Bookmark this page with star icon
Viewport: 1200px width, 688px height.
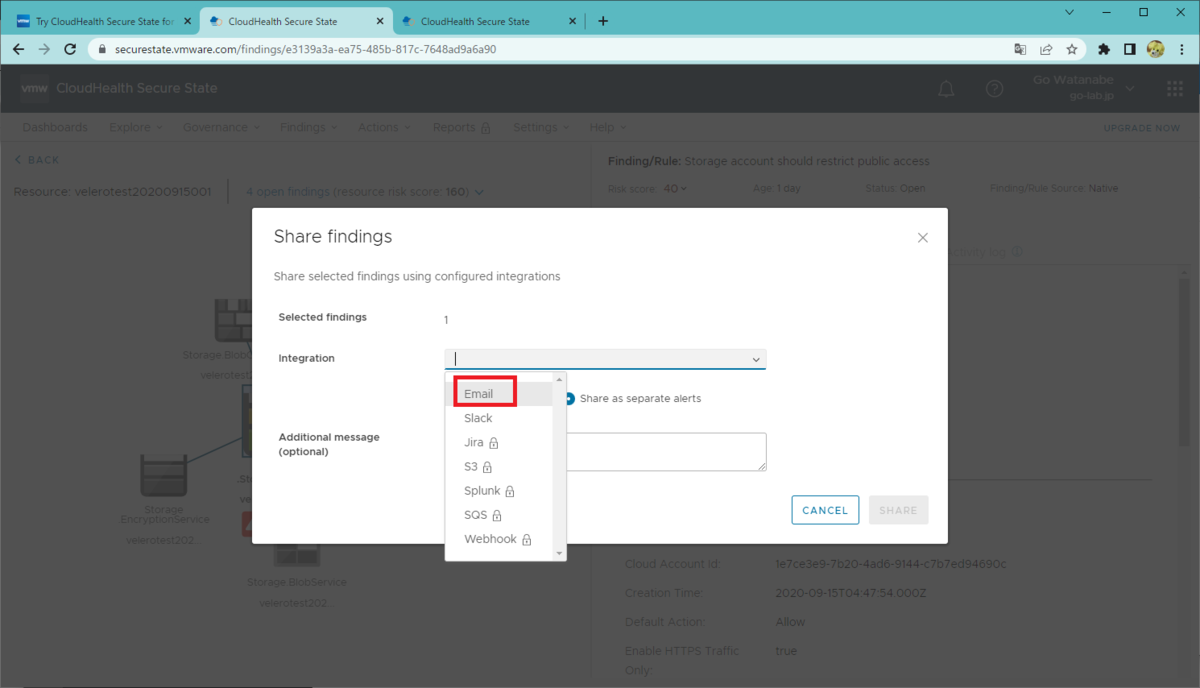click(1071, 49)
